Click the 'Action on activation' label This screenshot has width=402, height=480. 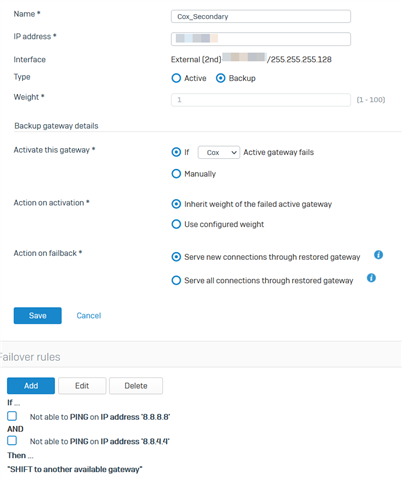click(51, 203)
